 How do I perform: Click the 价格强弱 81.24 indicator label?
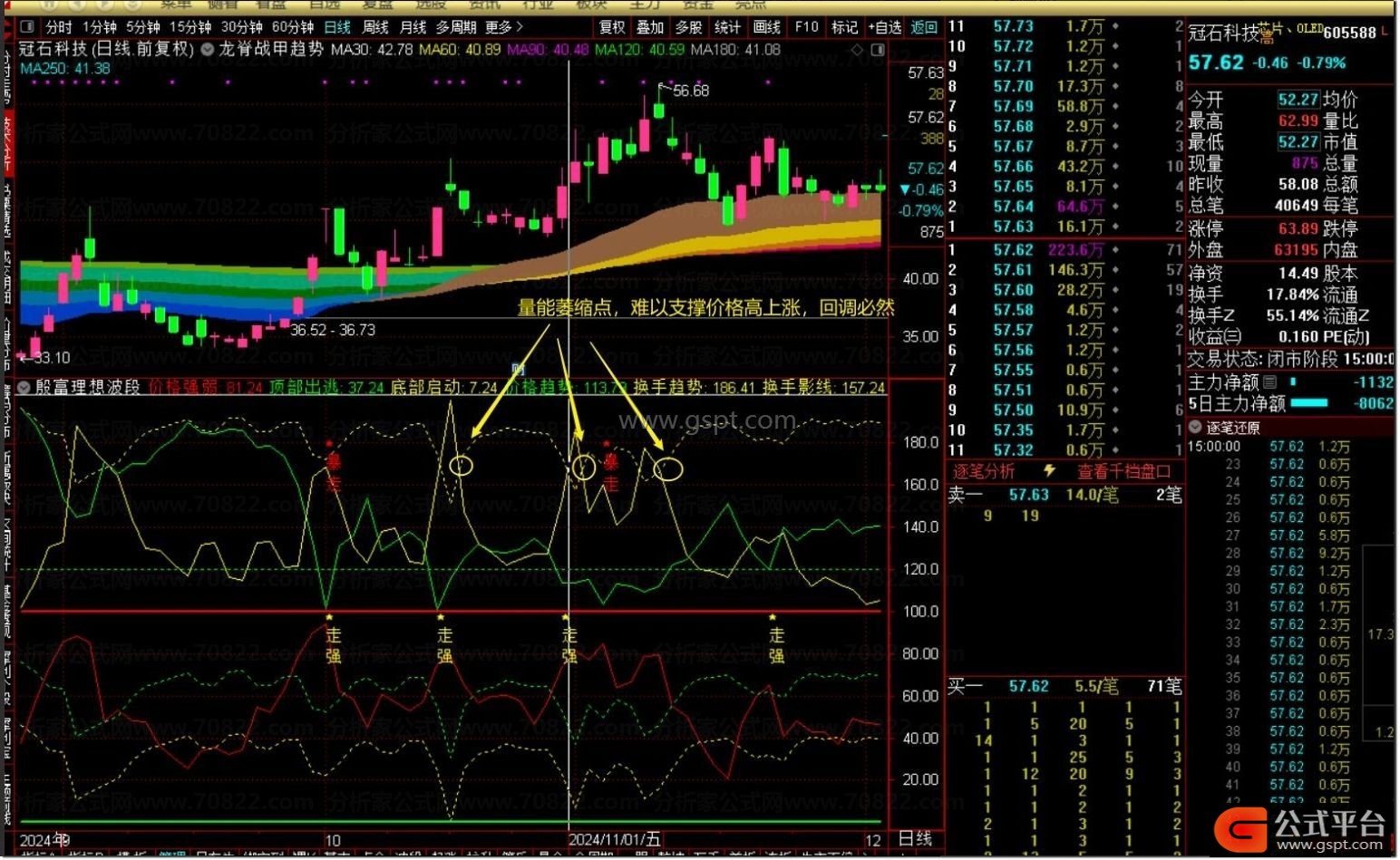coord(205,388)
